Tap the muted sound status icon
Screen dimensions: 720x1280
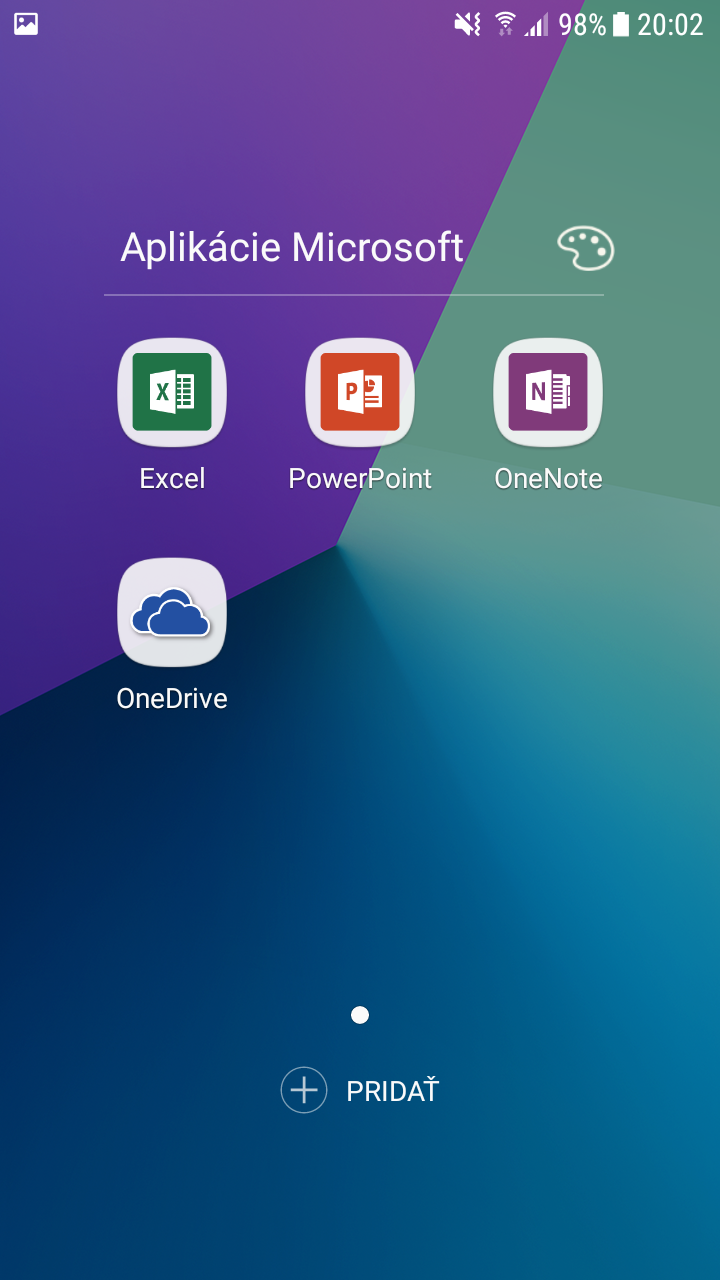coord(468,24)
